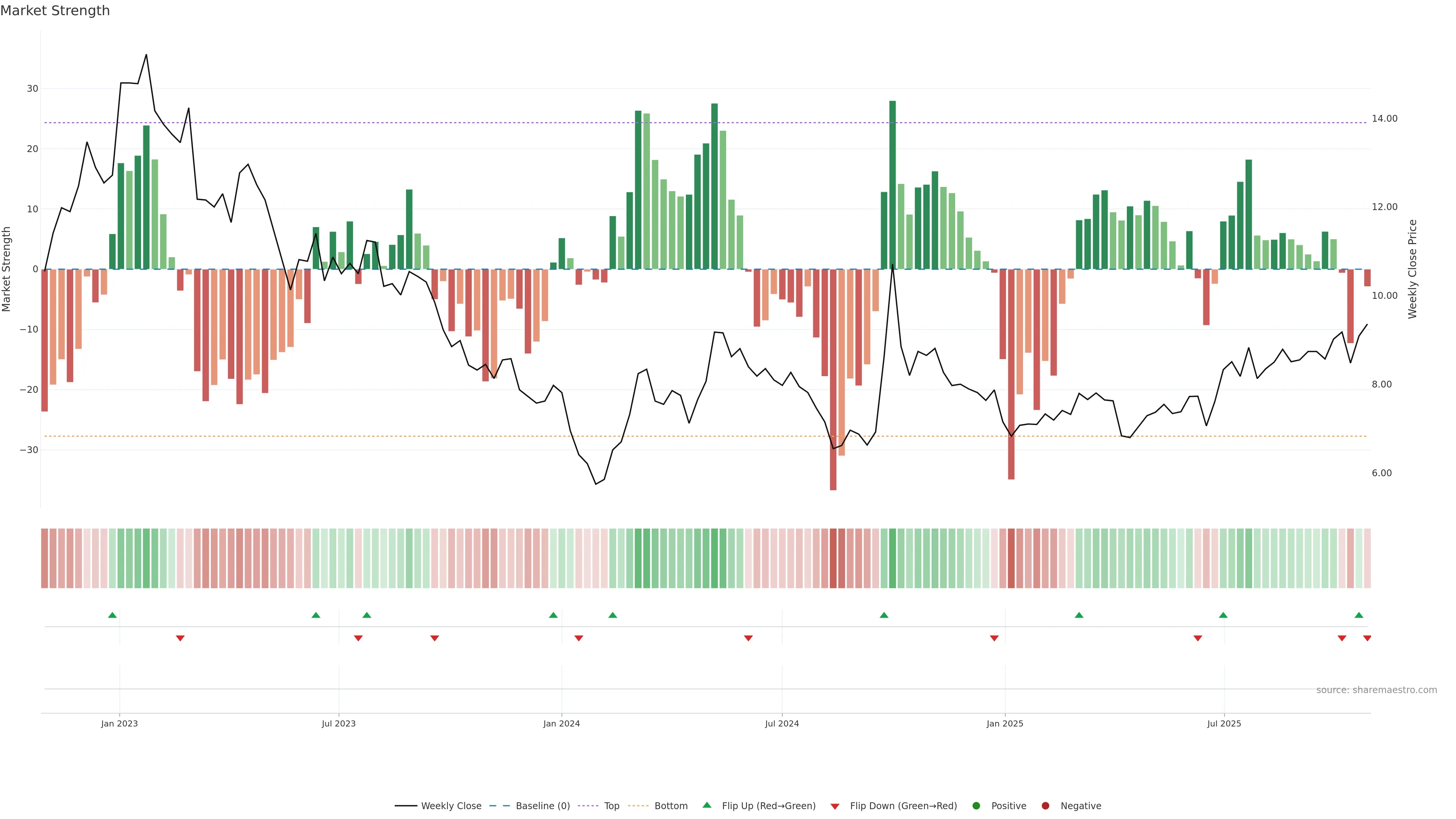Click the rightmost red flip-down triangle marker
The width and height of the screenshot is (1456, 819).
pyautogui.click(x=1367, y=638)
